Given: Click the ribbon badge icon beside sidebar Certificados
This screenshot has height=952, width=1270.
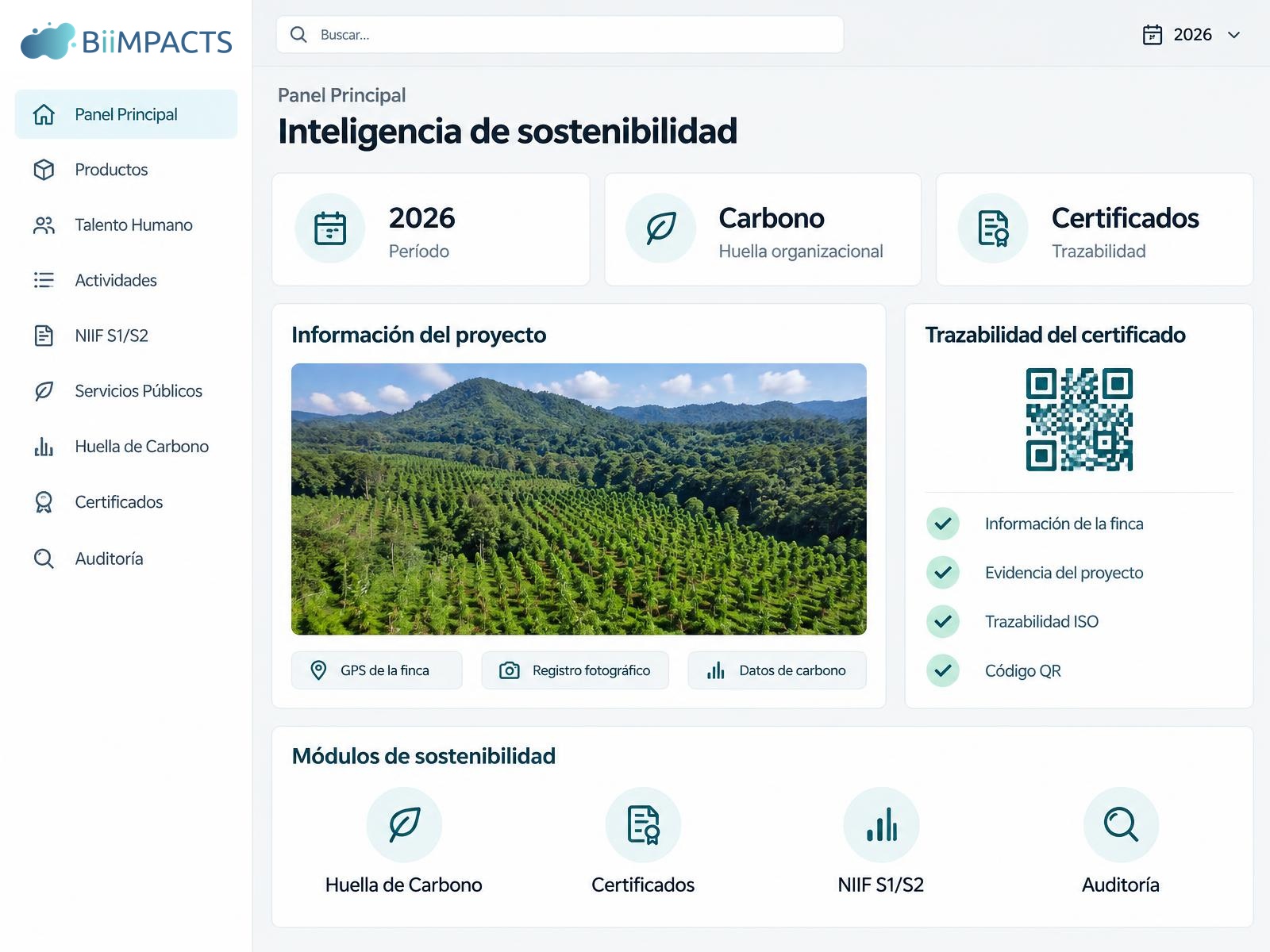Looking at the screenshot, I should 44,502.
